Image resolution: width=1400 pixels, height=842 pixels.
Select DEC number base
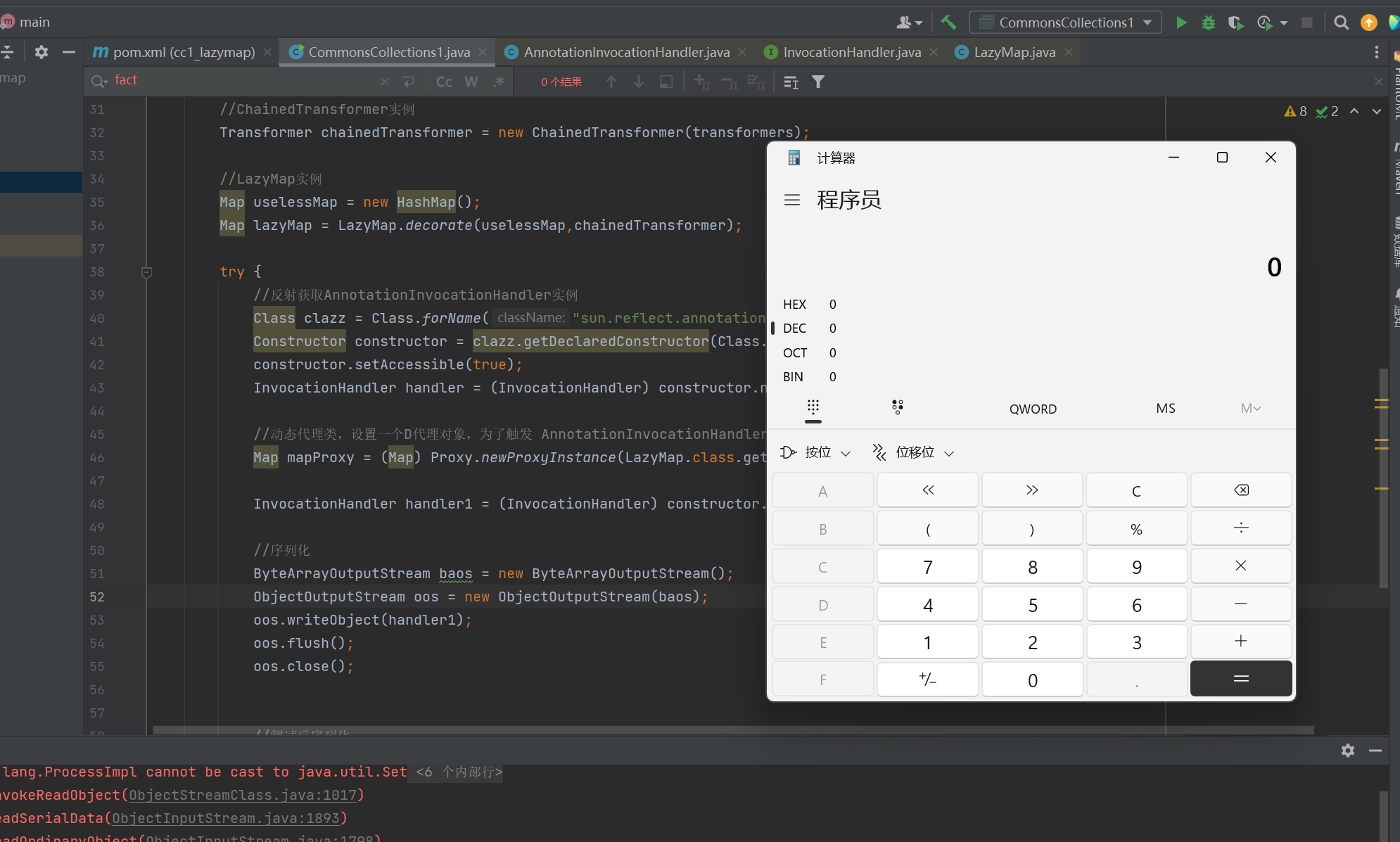809,328
